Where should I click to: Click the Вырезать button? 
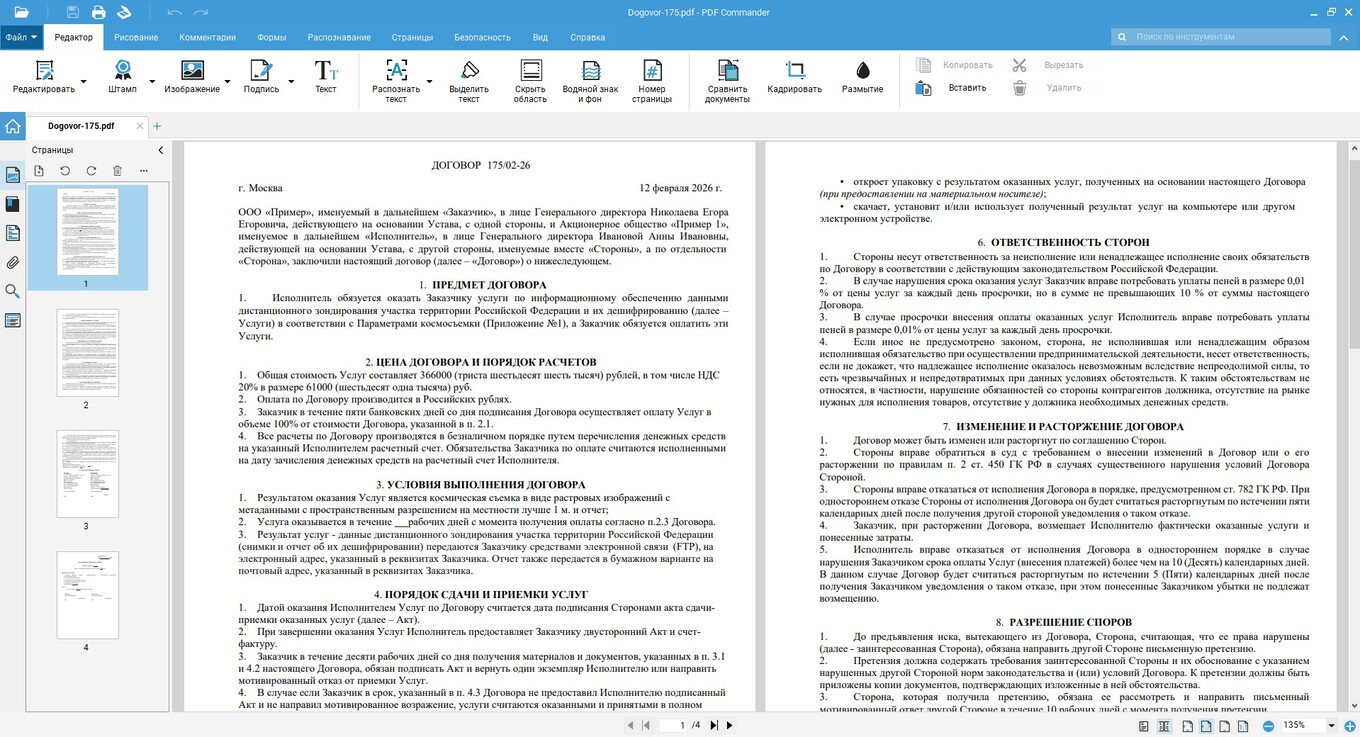tap(1047, 65)
